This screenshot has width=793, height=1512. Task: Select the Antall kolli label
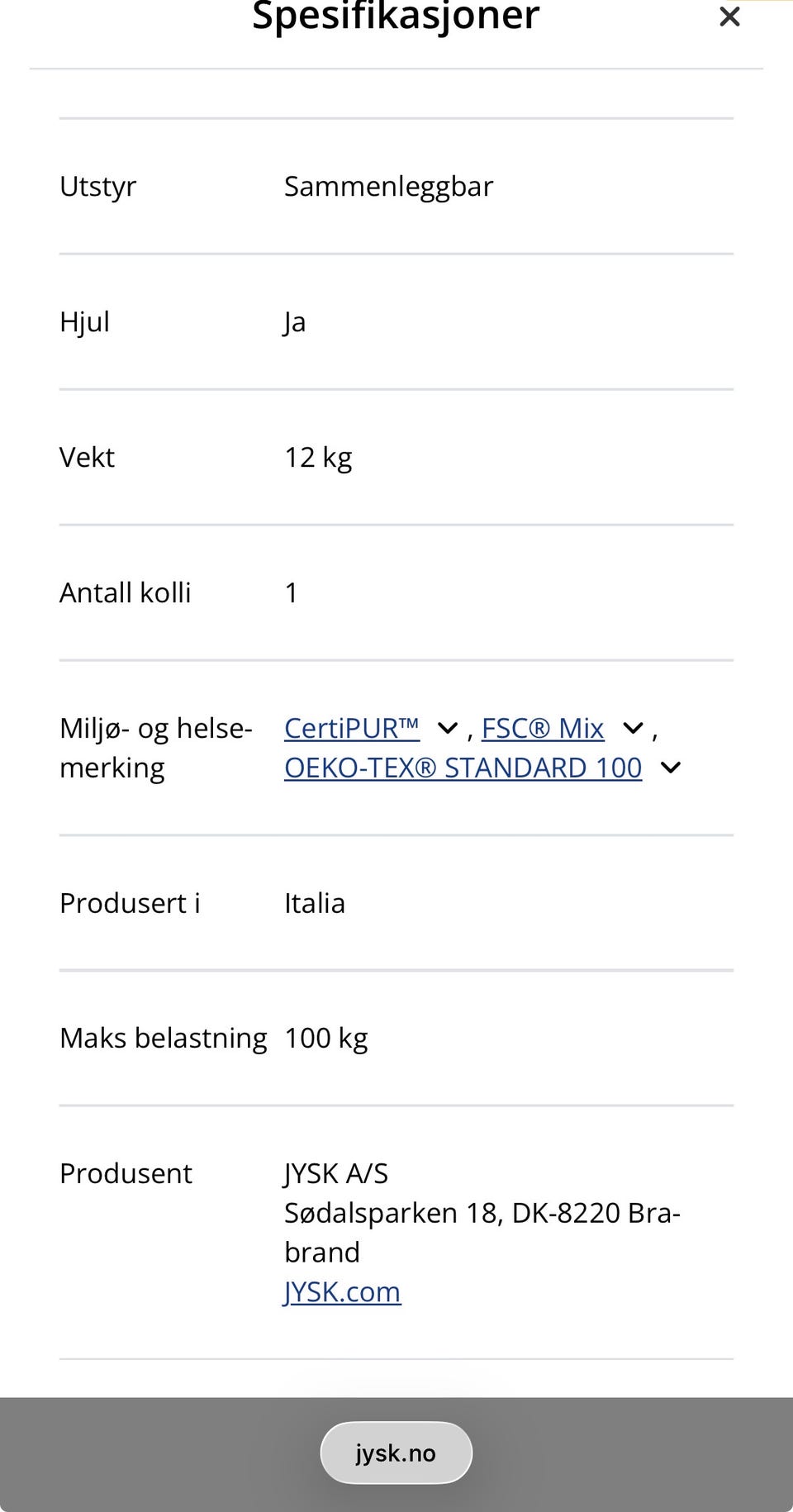coord(125,592)
